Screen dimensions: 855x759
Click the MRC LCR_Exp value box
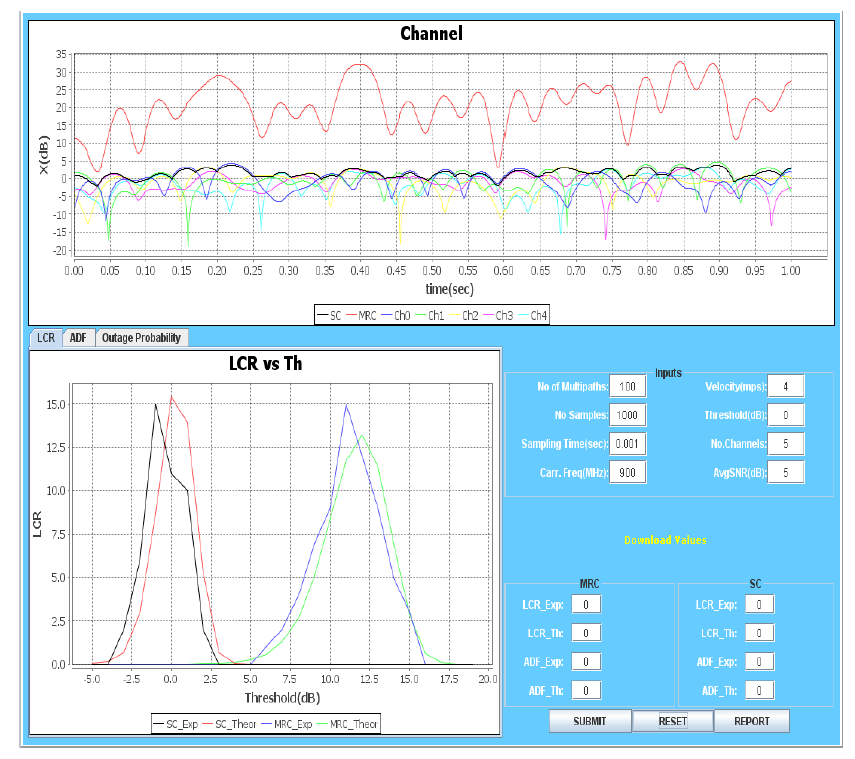[586, 604]
